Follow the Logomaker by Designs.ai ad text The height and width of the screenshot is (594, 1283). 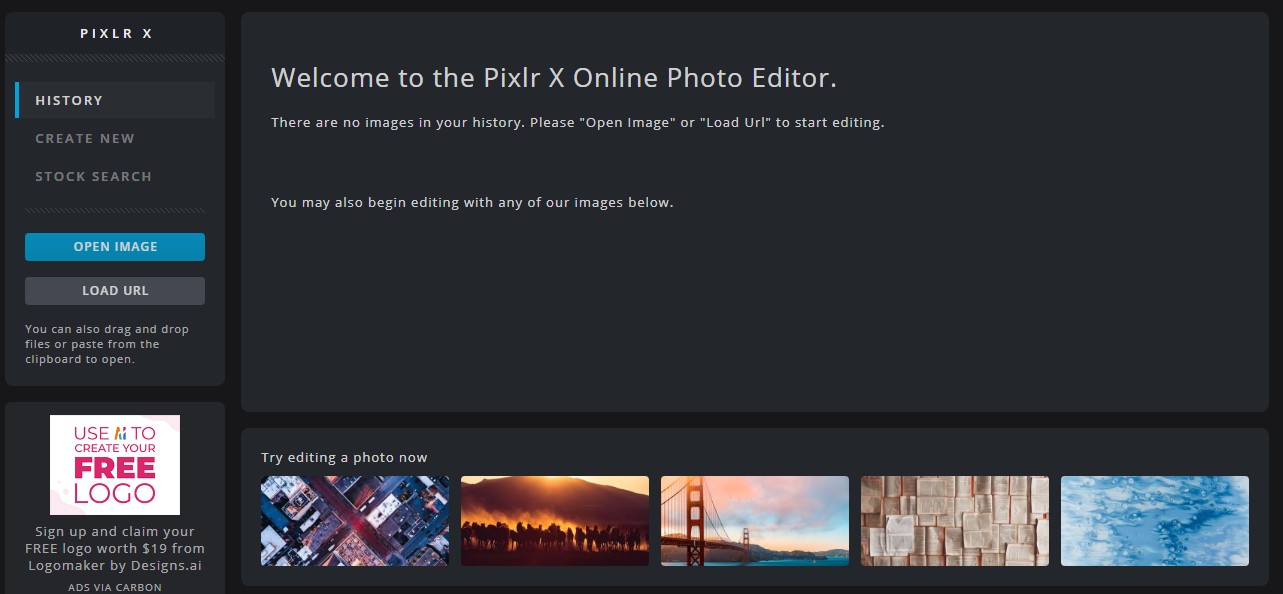pyautogui.click(x=115, y=548)
